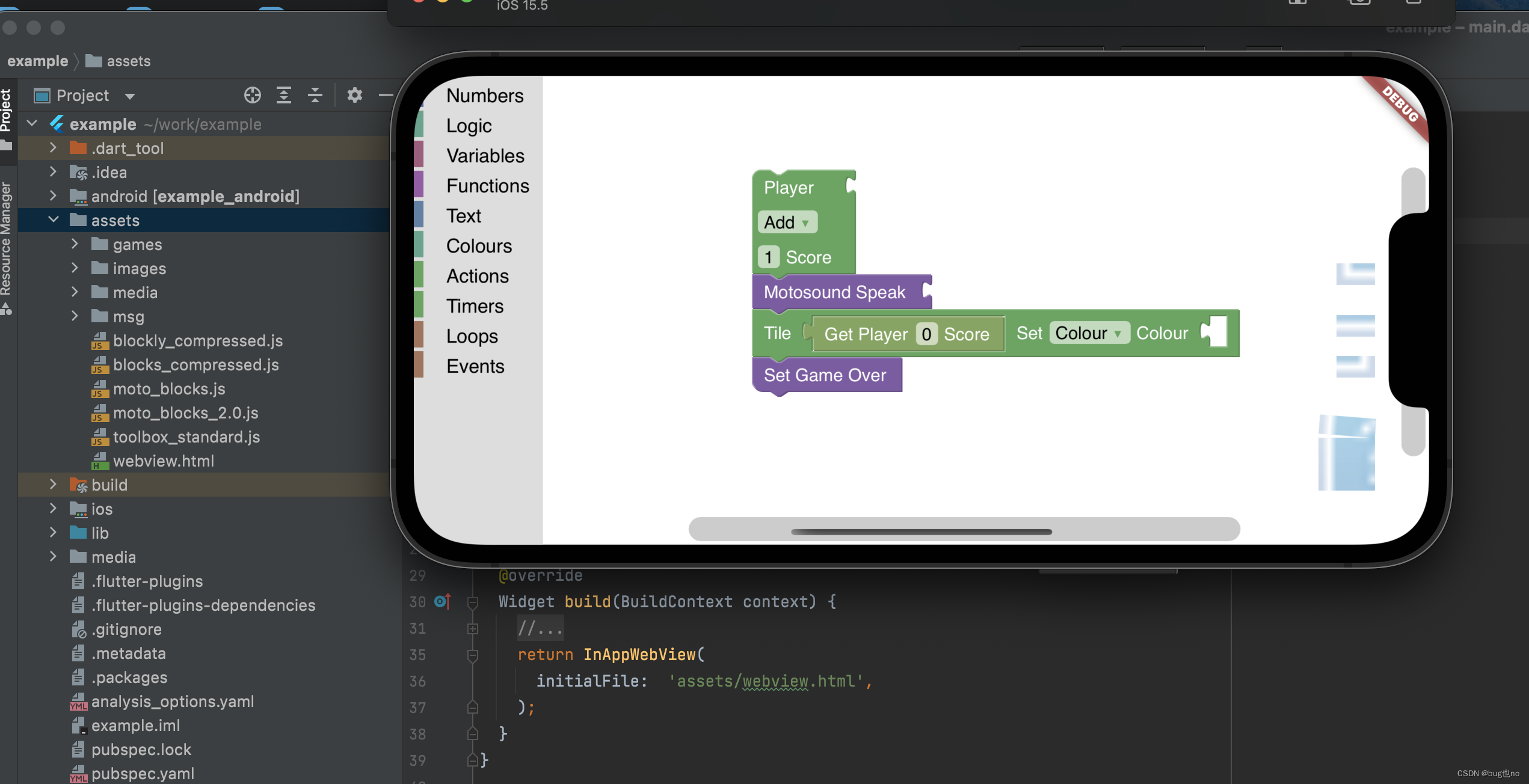1529x784 pixels.
Task: Select the Variables toolbox category
Action: (485, 156)
